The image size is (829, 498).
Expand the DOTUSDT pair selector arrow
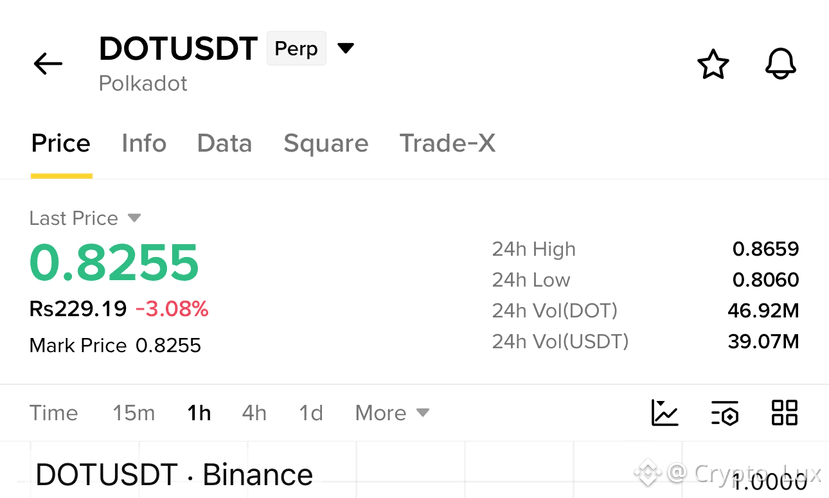(x=346, y=48)
